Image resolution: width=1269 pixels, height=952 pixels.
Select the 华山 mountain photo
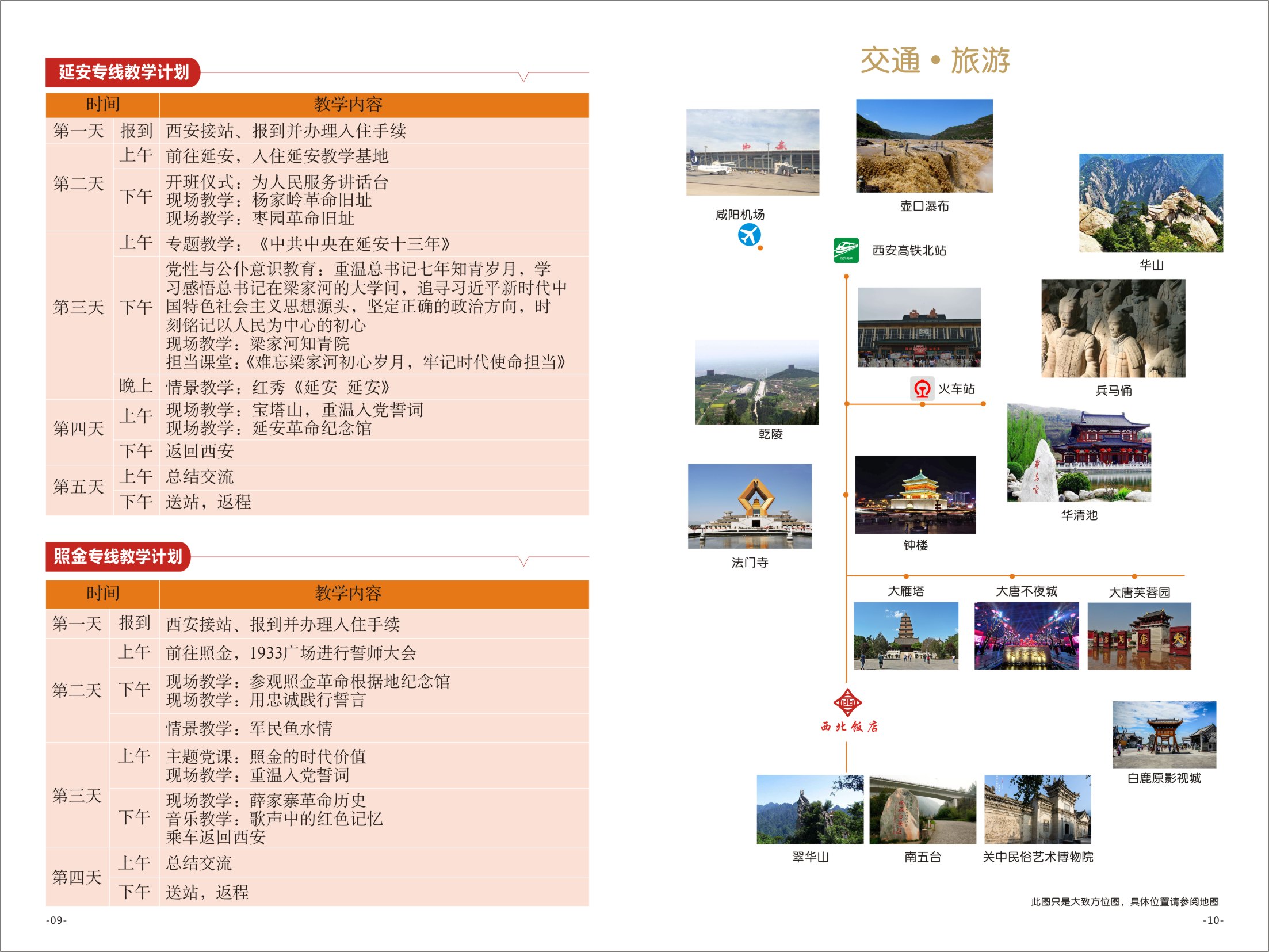(x=1150, y=202)
